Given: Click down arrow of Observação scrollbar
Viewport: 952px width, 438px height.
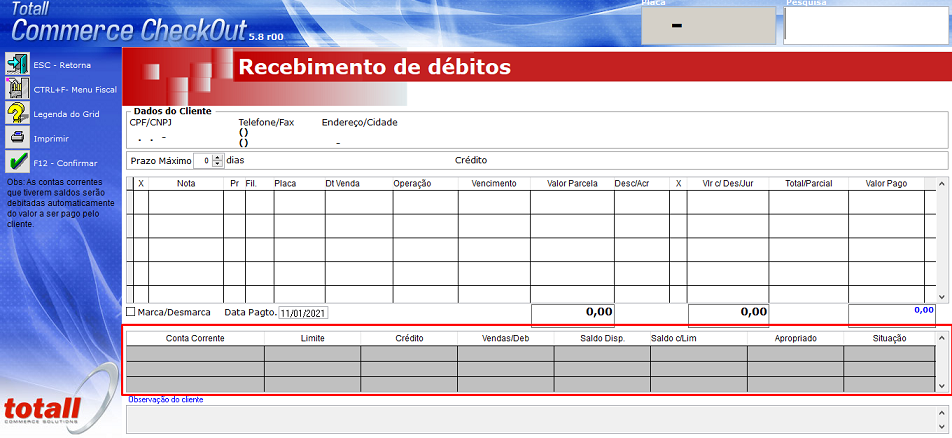Looking at the screenshot, I should point(942,427).
